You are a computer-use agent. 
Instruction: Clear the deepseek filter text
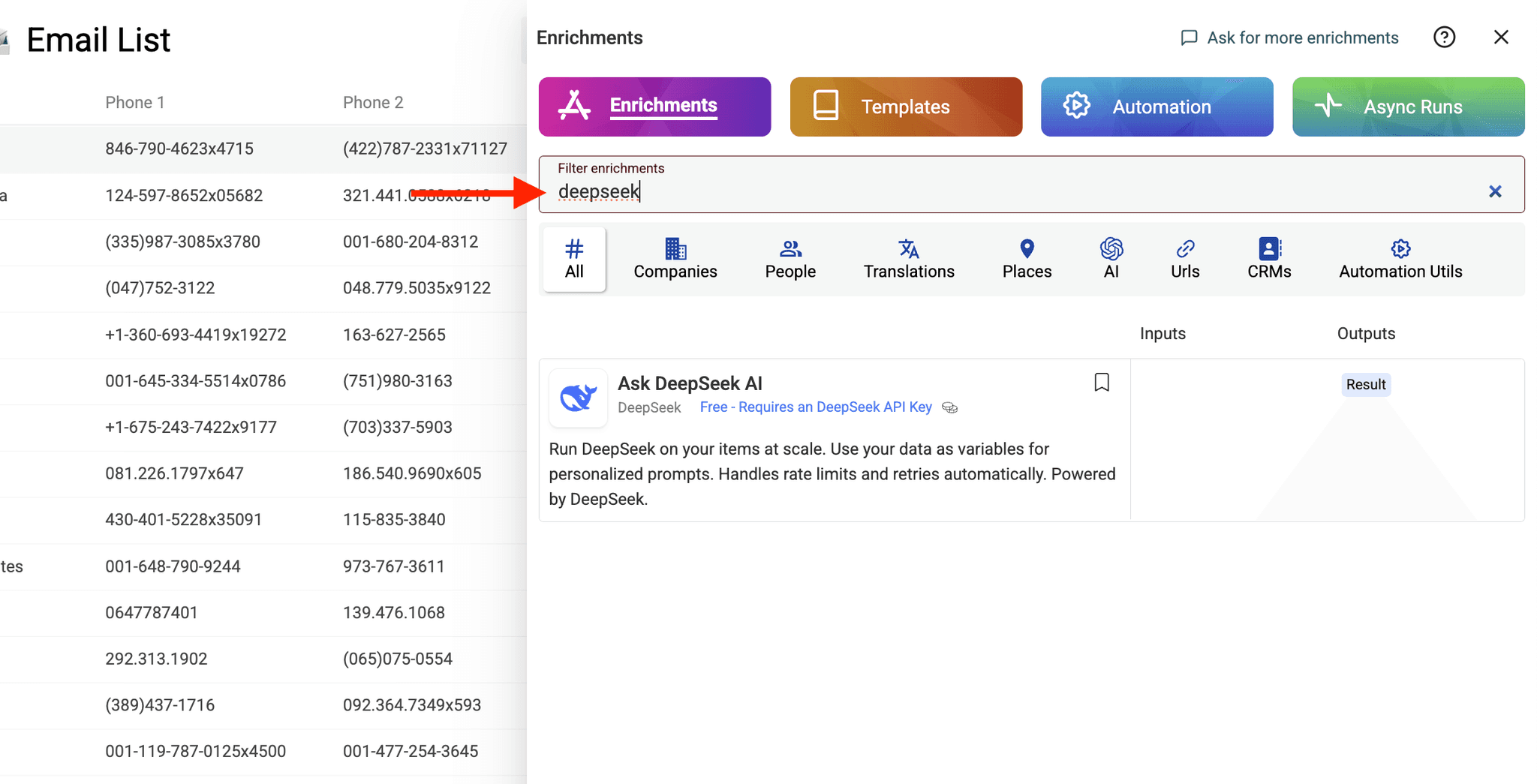coord(1495,191)
